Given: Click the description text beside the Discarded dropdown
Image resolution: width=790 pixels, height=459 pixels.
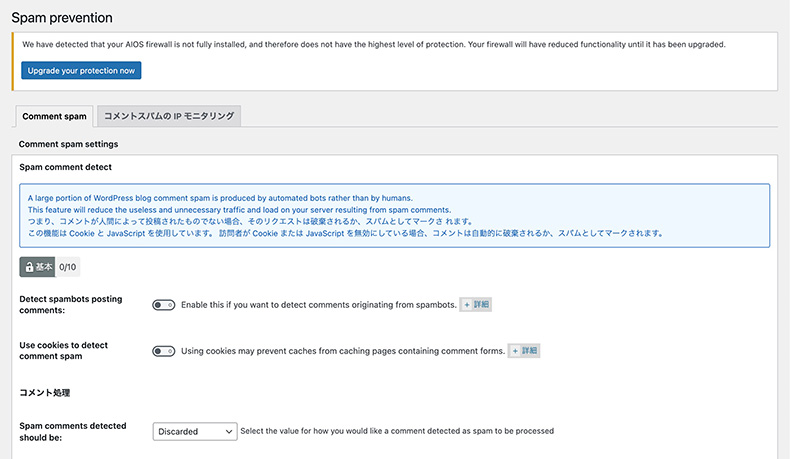Looking at the screenshot, I should [397, 431].
